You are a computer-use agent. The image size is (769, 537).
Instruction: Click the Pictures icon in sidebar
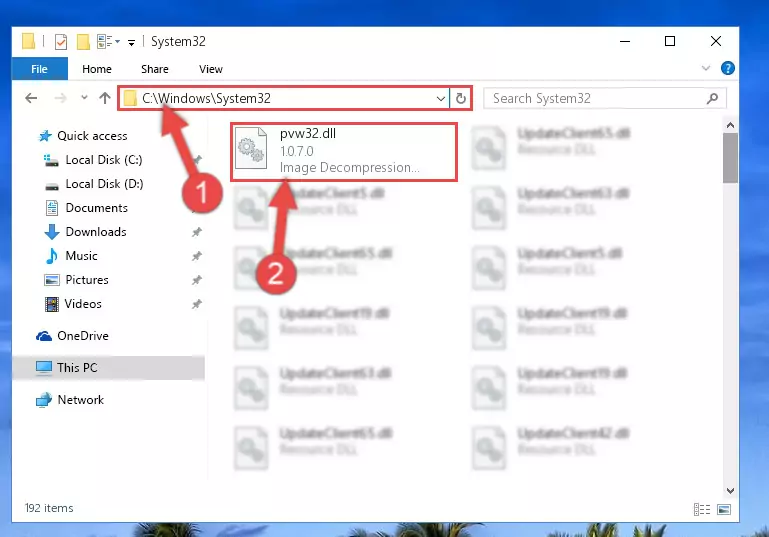click(x=51, y=280)
